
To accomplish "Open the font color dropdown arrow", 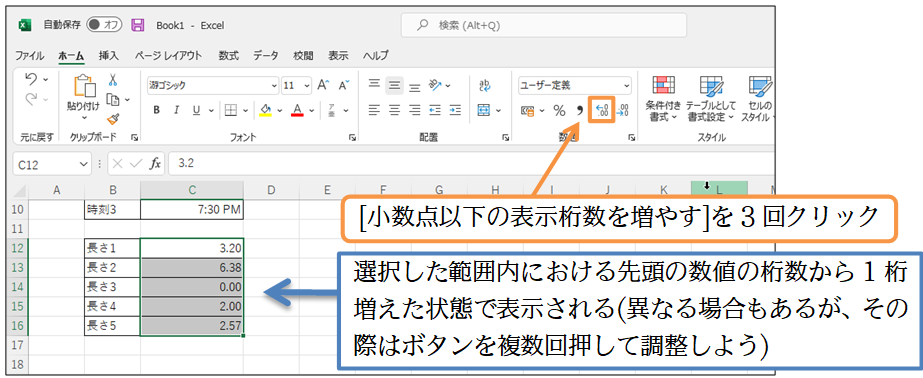I will (x=312, y=110).
